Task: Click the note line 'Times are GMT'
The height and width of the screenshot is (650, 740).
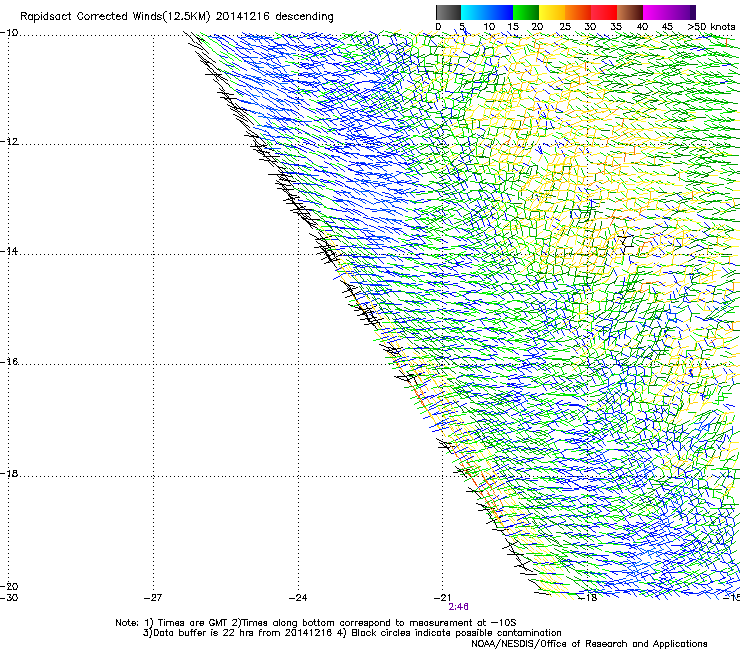Action: coord(191,623)
